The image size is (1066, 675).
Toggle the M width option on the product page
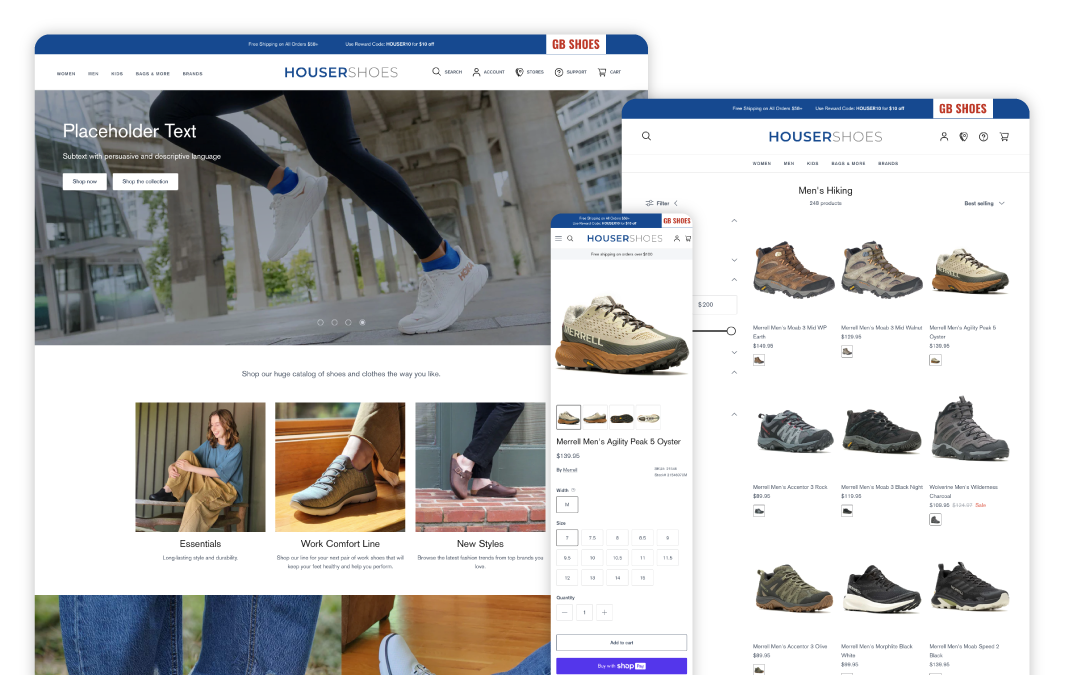coord(567,504)
